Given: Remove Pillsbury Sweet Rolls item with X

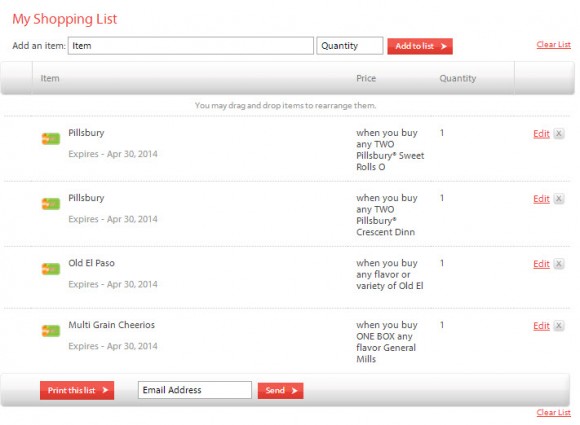Looking at the screenshot, I should click(x=559, y=134).
